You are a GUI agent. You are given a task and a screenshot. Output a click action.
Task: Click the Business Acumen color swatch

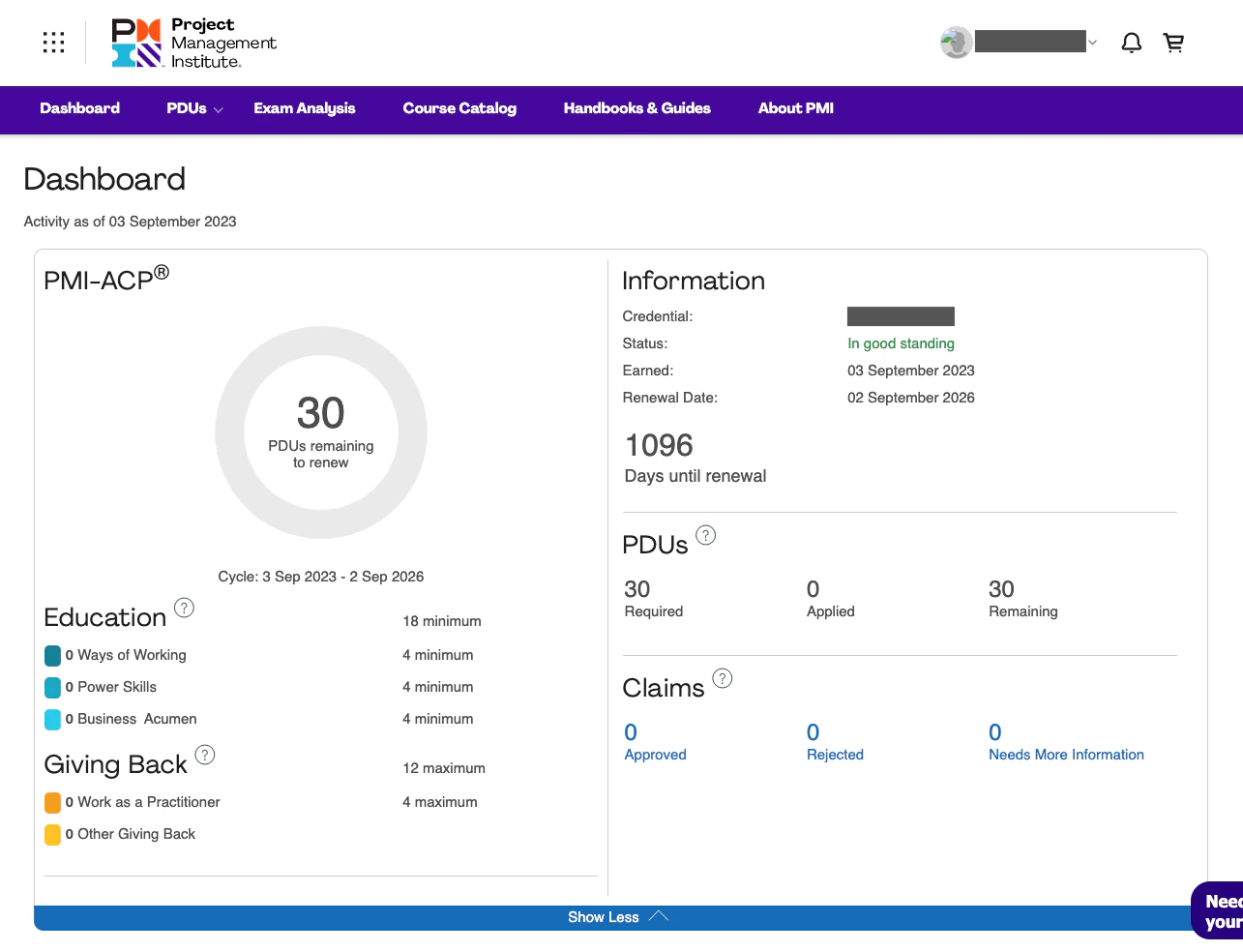[53, 720]
